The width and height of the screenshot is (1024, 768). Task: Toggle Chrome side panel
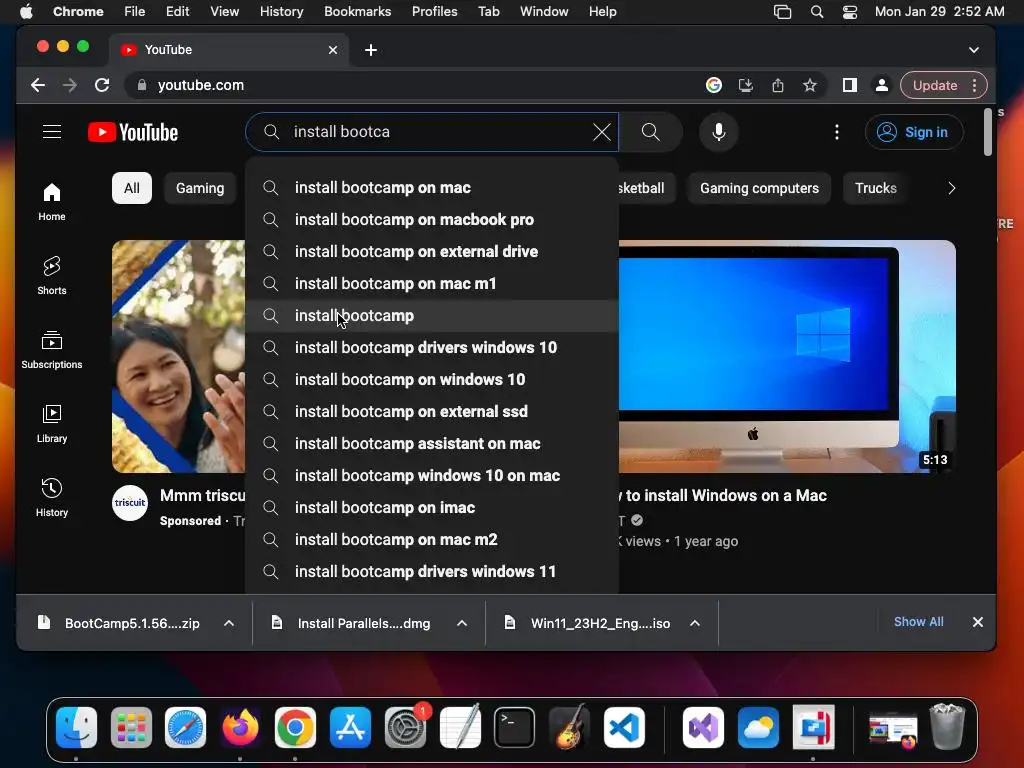tap(850, 85)
